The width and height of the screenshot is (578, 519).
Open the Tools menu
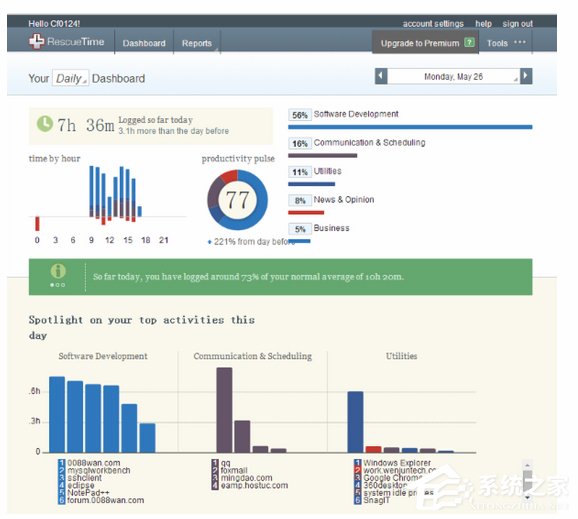[x=497, y=43]
